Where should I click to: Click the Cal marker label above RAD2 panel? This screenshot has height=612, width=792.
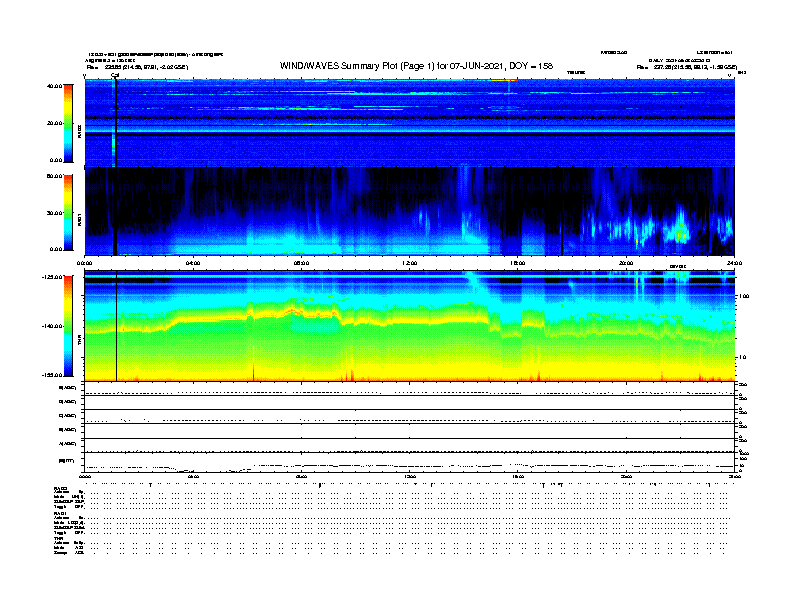pos(115,76)
